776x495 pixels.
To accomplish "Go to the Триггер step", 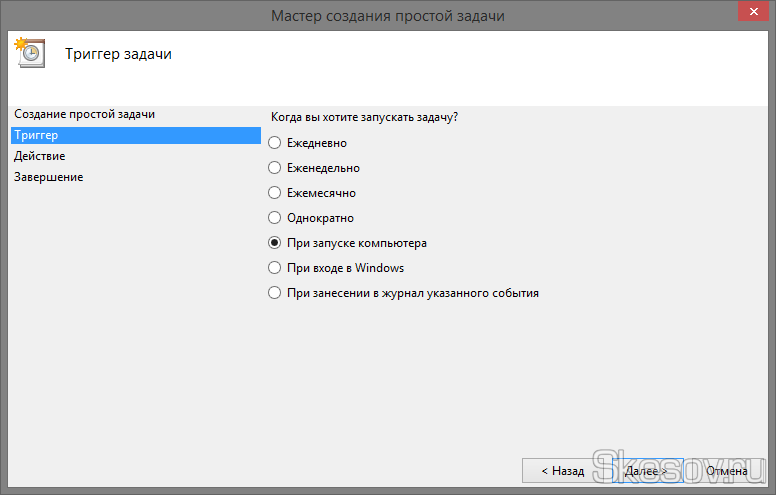I will [37, 135].
